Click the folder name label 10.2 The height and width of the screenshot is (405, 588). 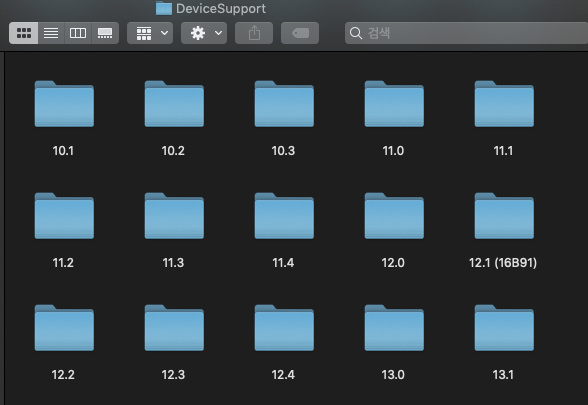173,151
